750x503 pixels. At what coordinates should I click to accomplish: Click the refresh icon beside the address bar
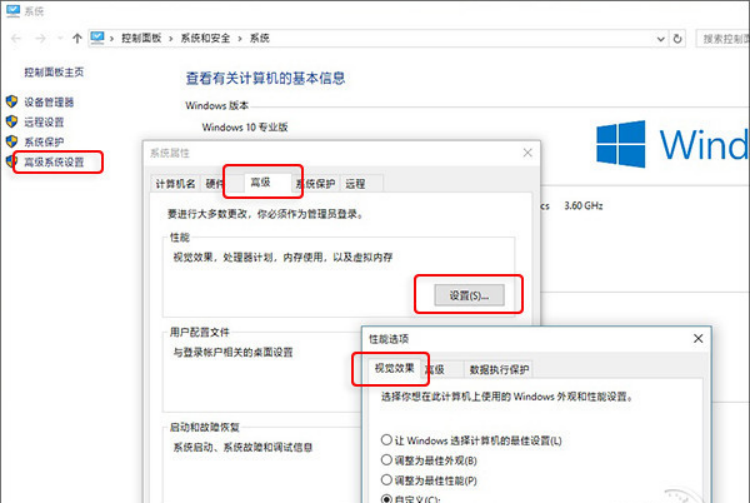pos(678,38)
